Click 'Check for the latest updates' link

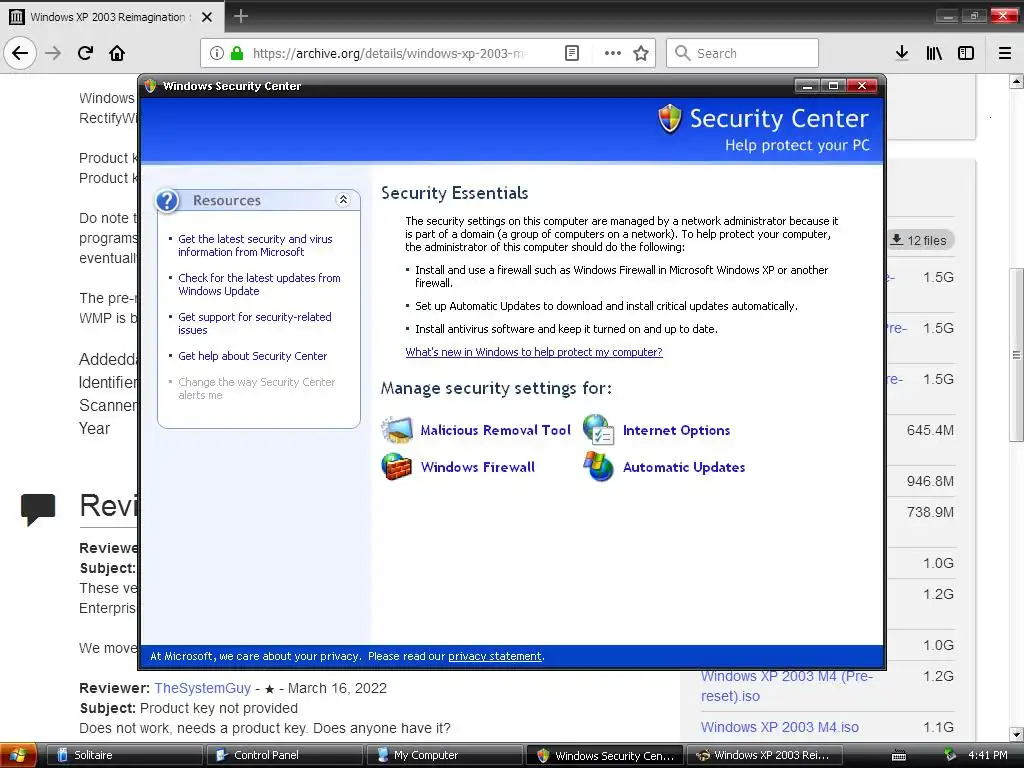coord(259,284)
